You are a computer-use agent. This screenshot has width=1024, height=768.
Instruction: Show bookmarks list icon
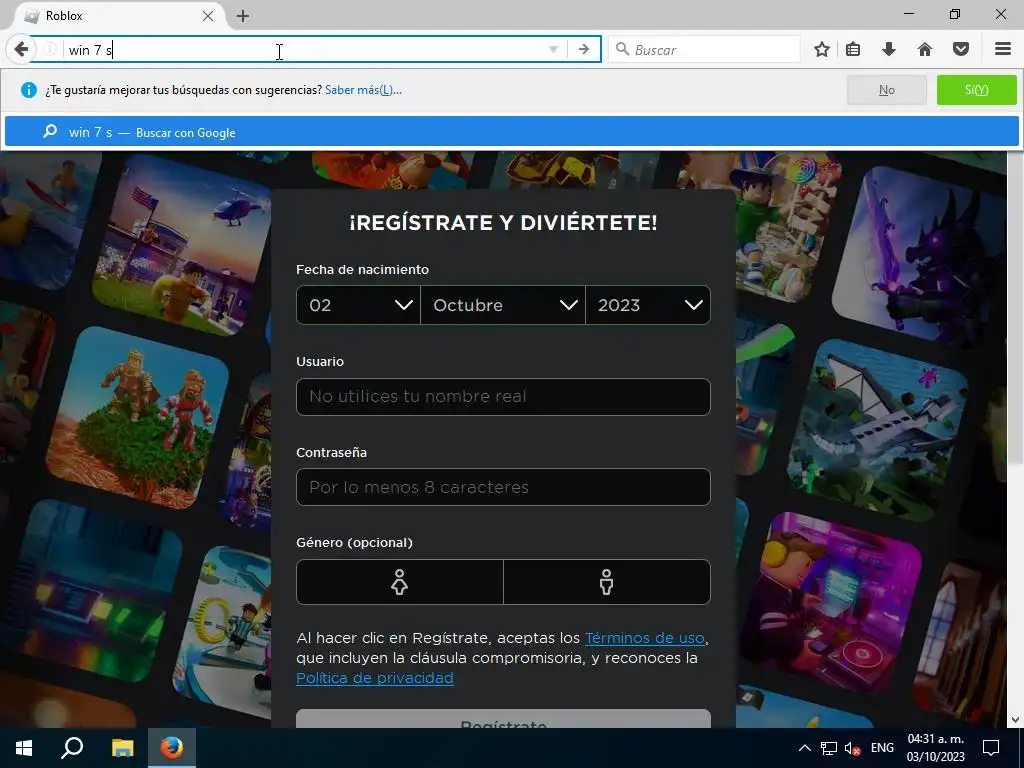(x=853, y=50)
